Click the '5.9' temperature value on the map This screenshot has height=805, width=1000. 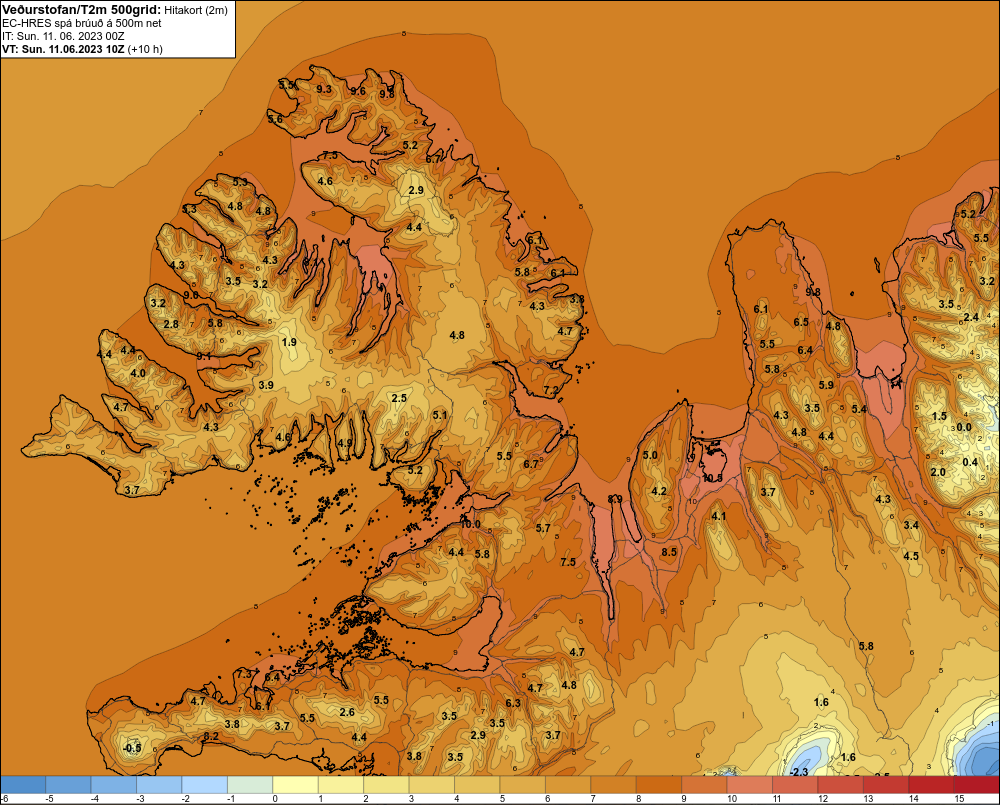[826, 385]
